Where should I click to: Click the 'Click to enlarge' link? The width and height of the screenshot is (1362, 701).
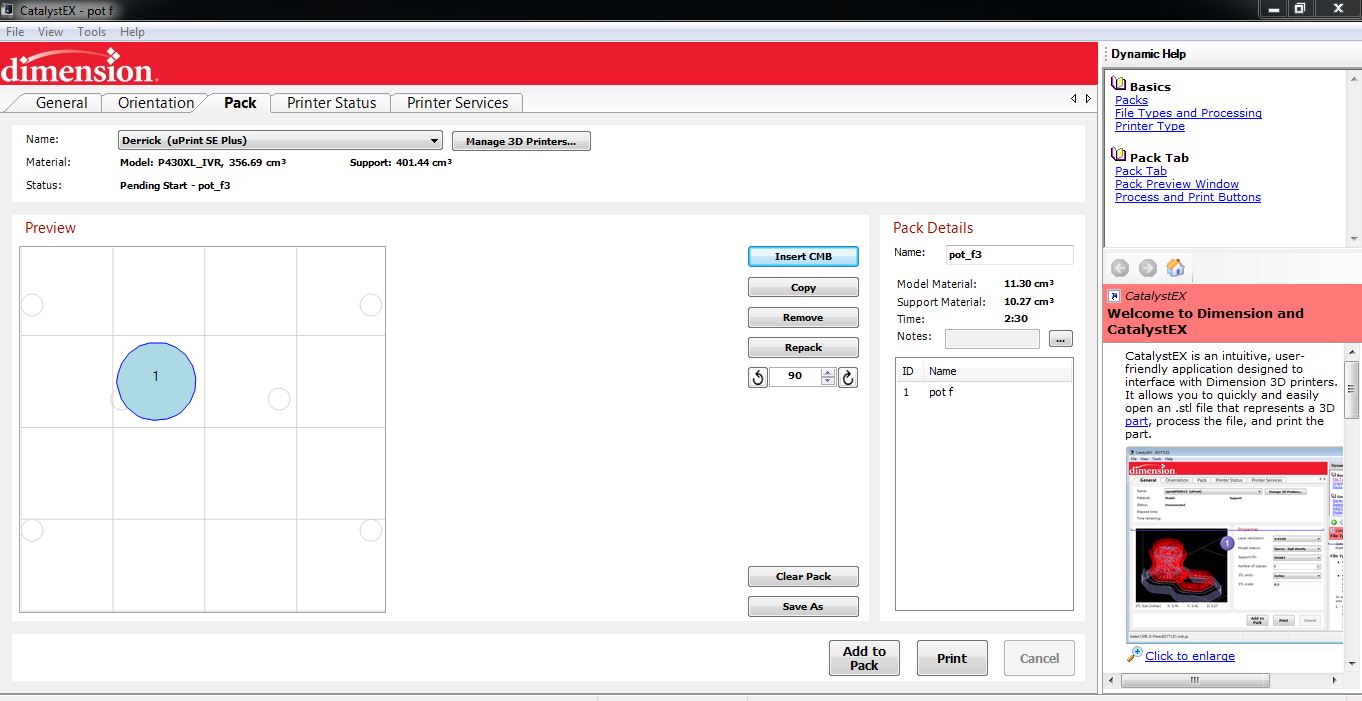pyautogui.click(x=1190, y=656)
